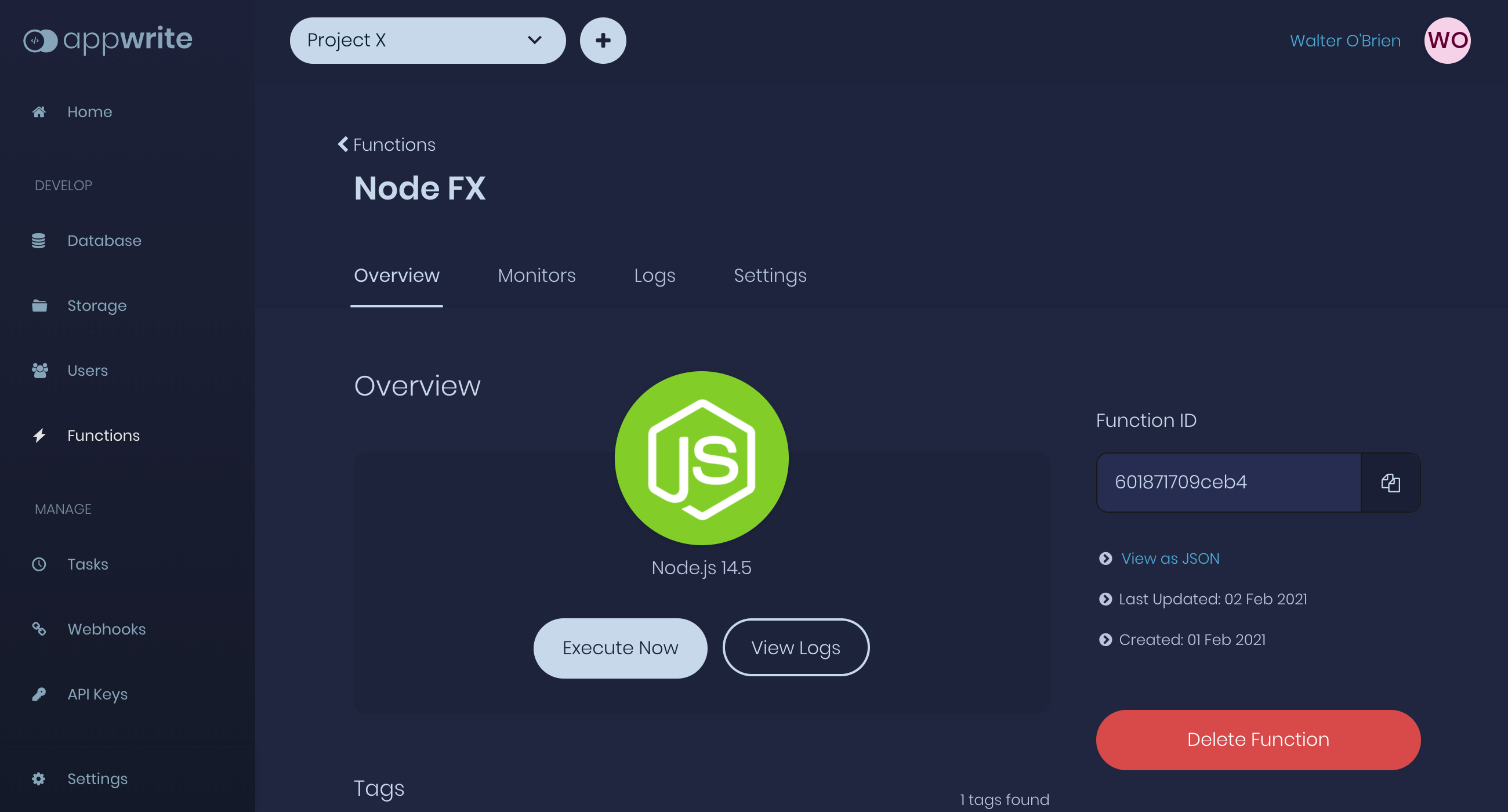Viewport: 1508px width, 812px height.
Task: Click the Functions lightning bolt icon
Action: pyautogui.click(x=39, y=436)
